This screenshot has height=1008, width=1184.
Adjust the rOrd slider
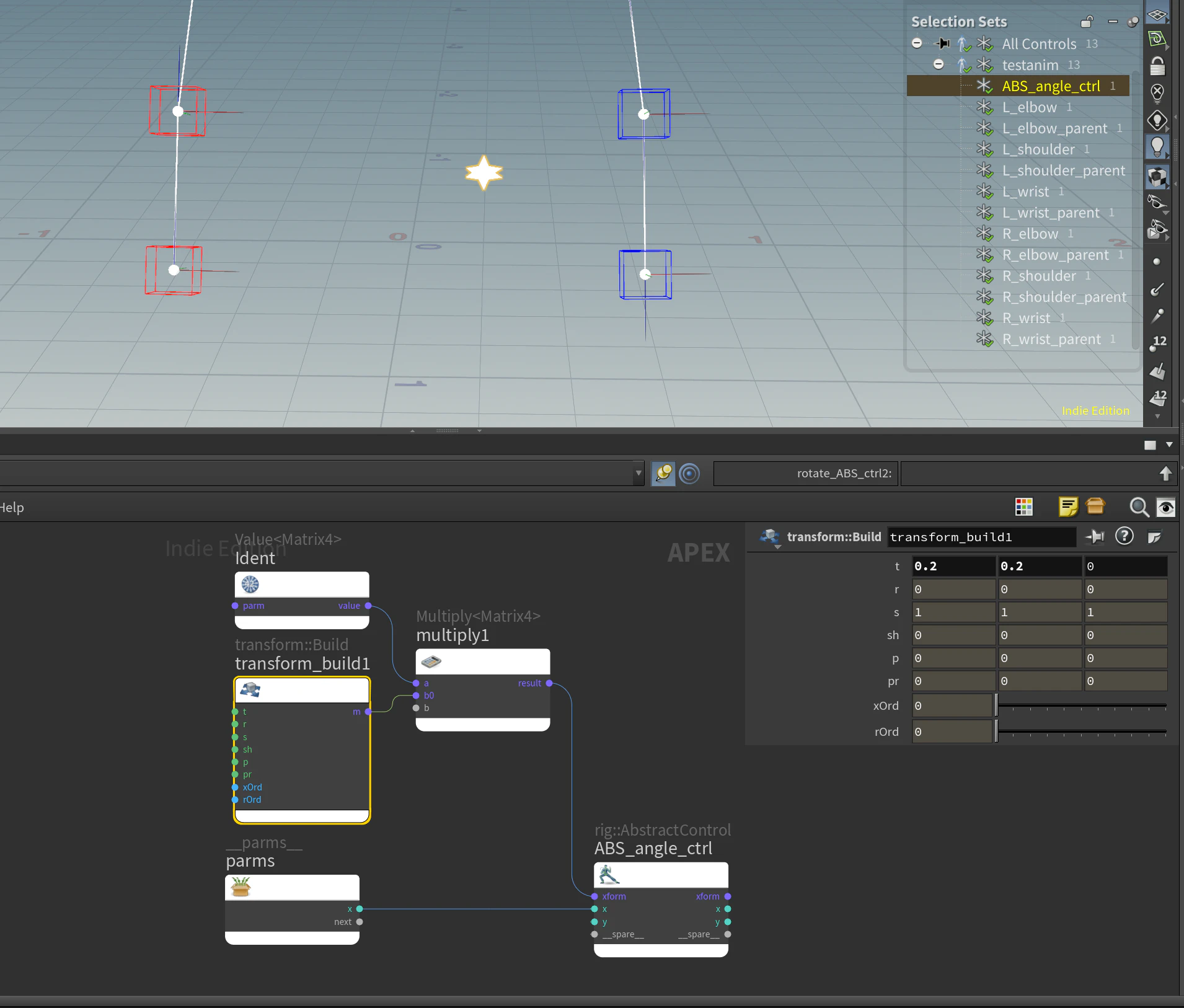pos(1082,732)
